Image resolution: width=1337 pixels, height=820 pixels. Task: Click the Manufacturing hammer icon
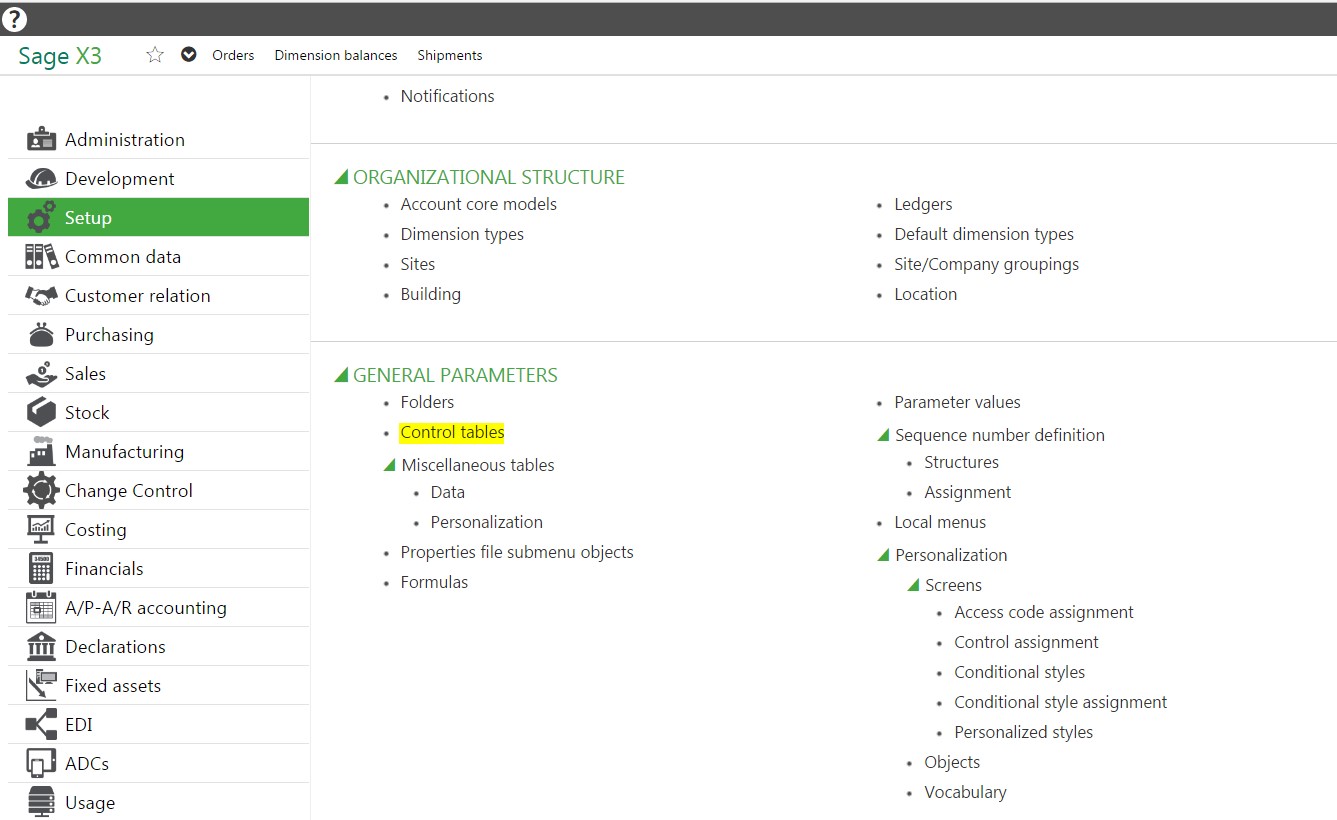point(41,451)
